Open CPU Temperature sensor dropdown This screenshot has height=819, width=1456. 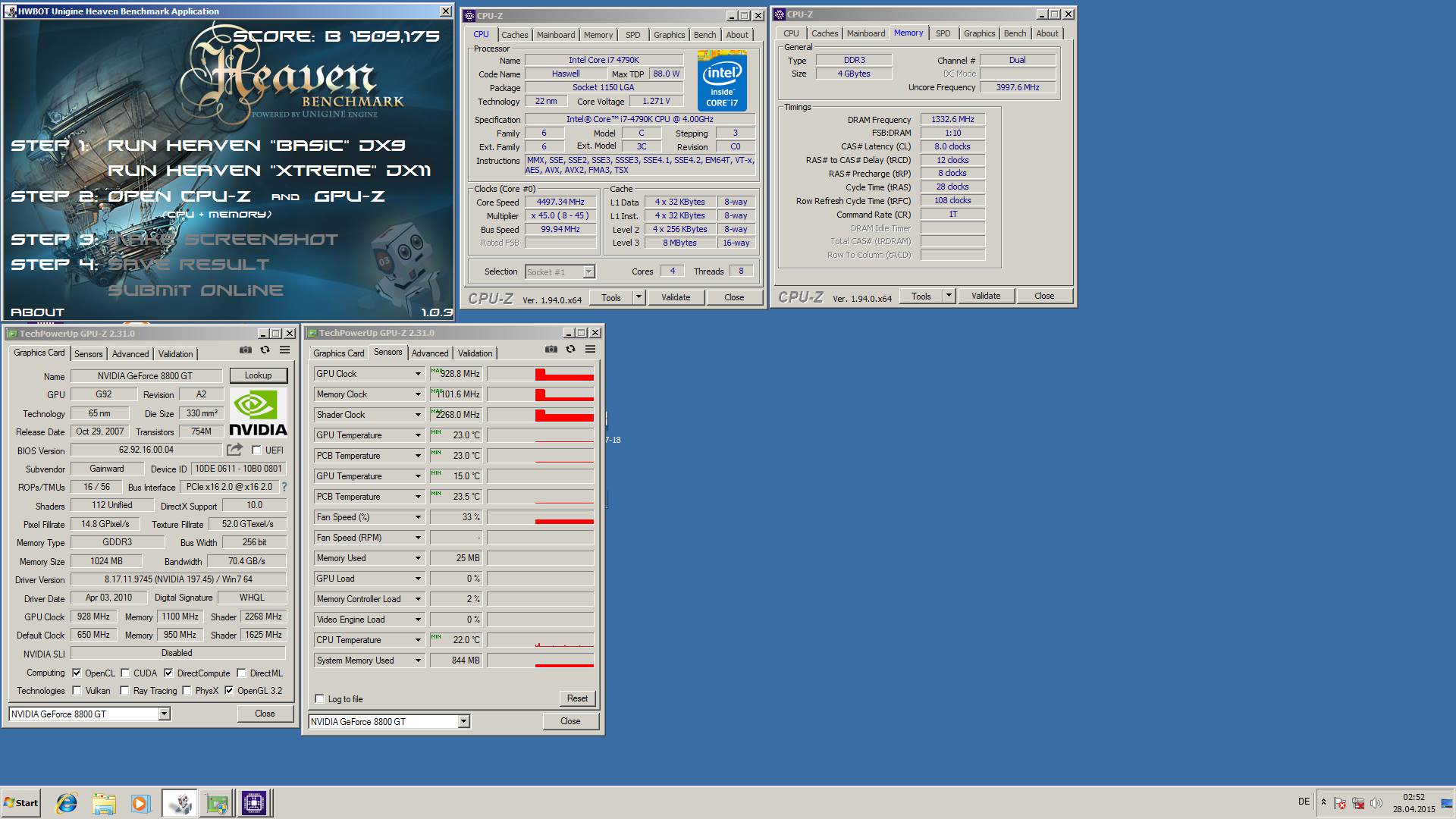[x=417, y=640]
